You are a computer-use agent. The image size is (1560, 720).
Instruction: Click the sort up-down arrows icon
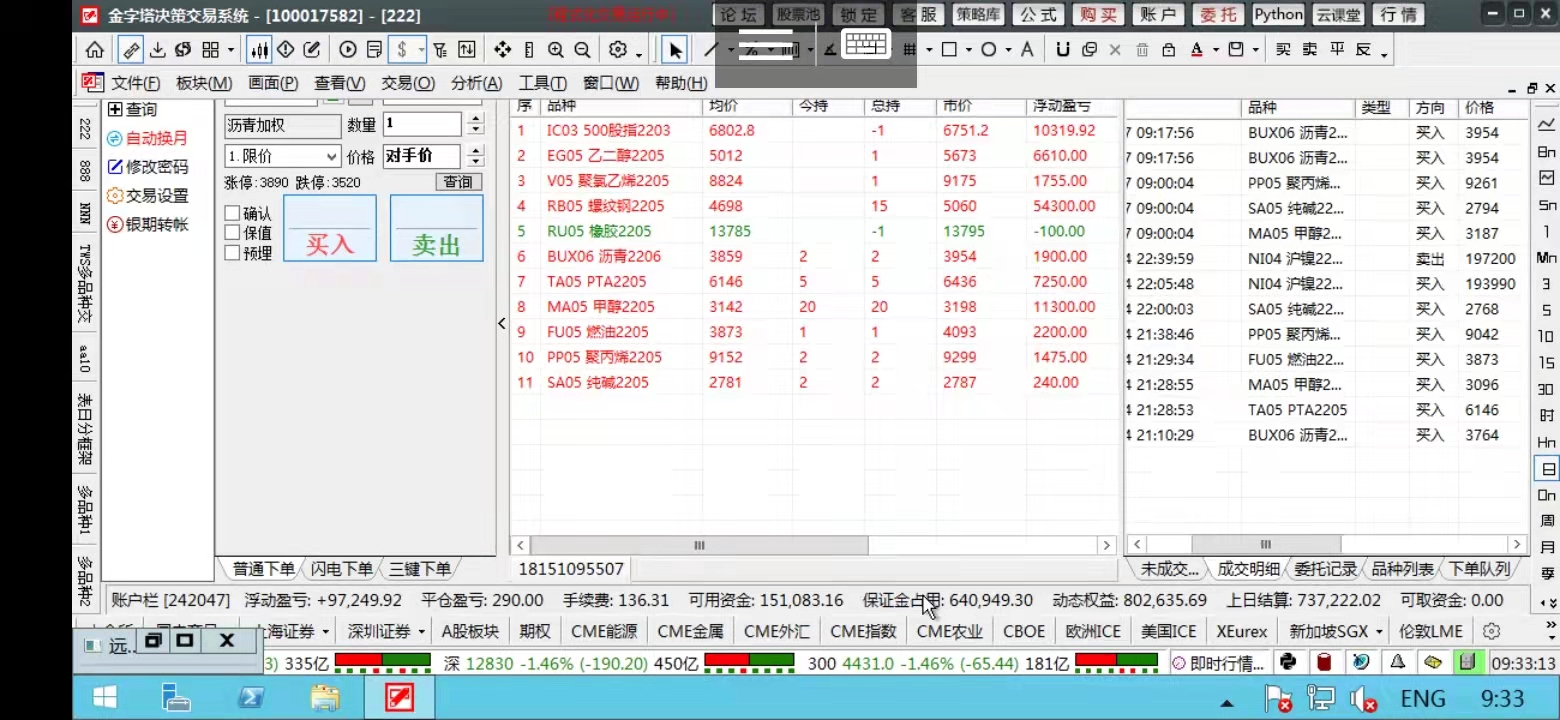[x=467, y=50]
